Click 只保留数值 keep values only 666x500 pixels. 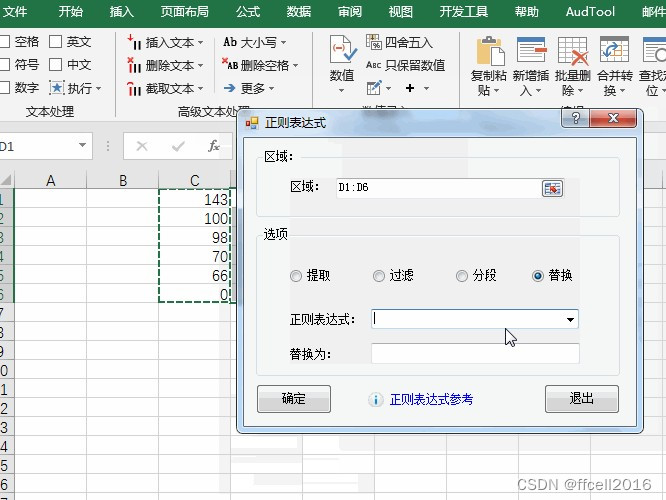[406, 65]
